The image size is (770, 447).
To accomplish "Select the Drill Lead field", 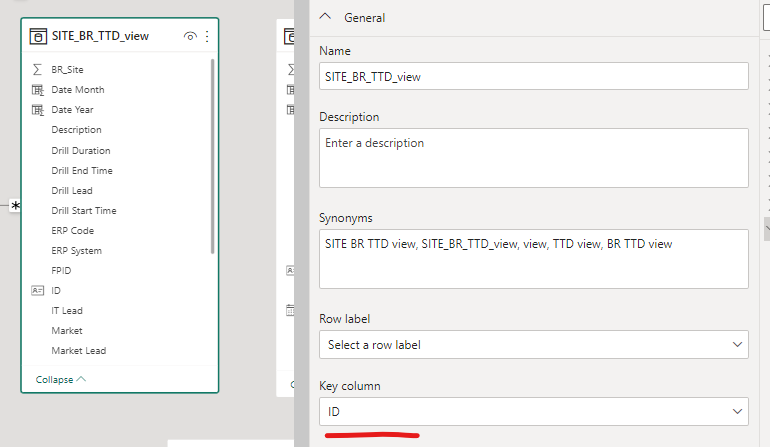I will (x=72, y=191).
